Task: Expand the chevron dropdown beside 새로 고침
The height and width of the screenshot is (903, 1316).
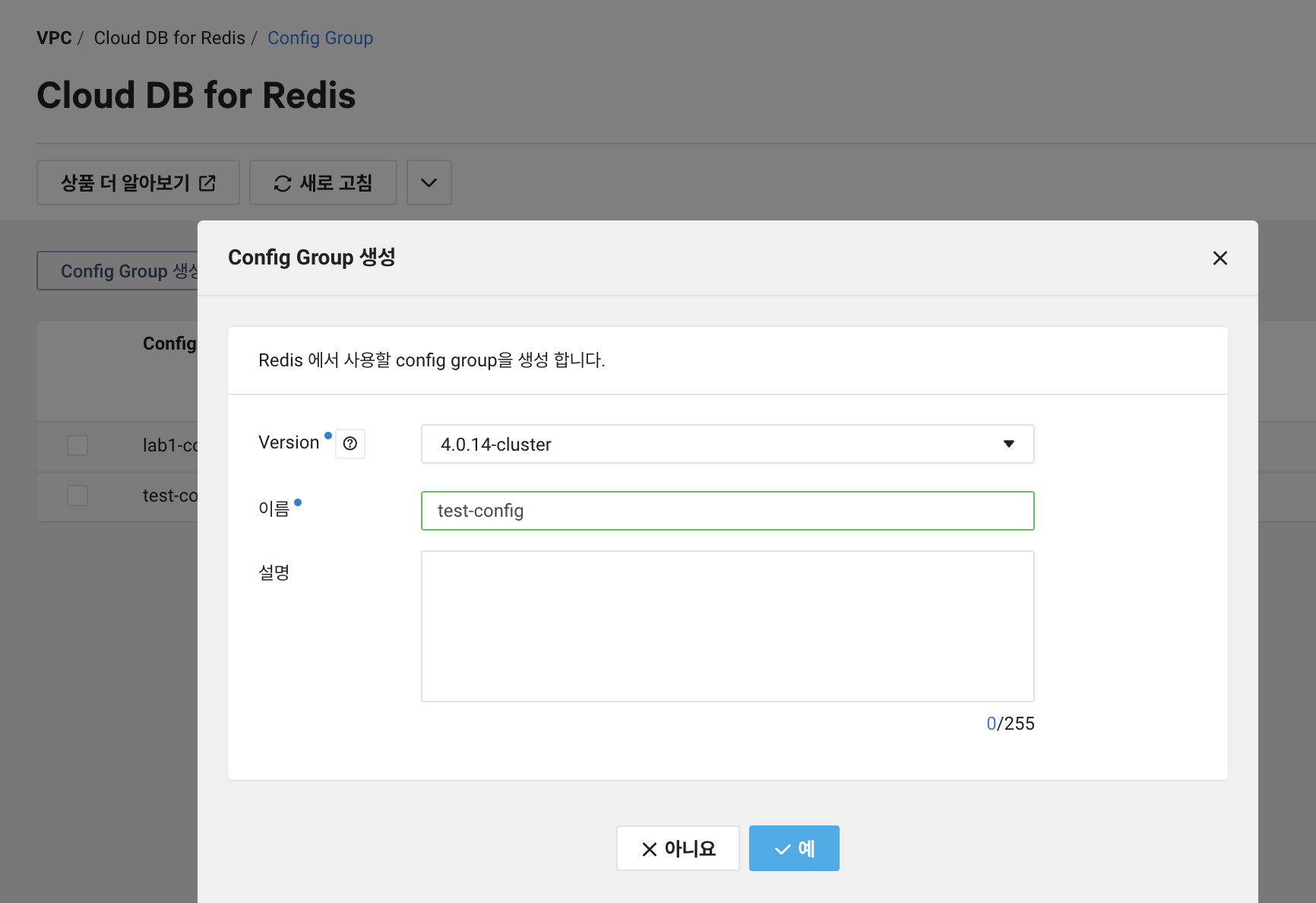Action: (429, 182)
